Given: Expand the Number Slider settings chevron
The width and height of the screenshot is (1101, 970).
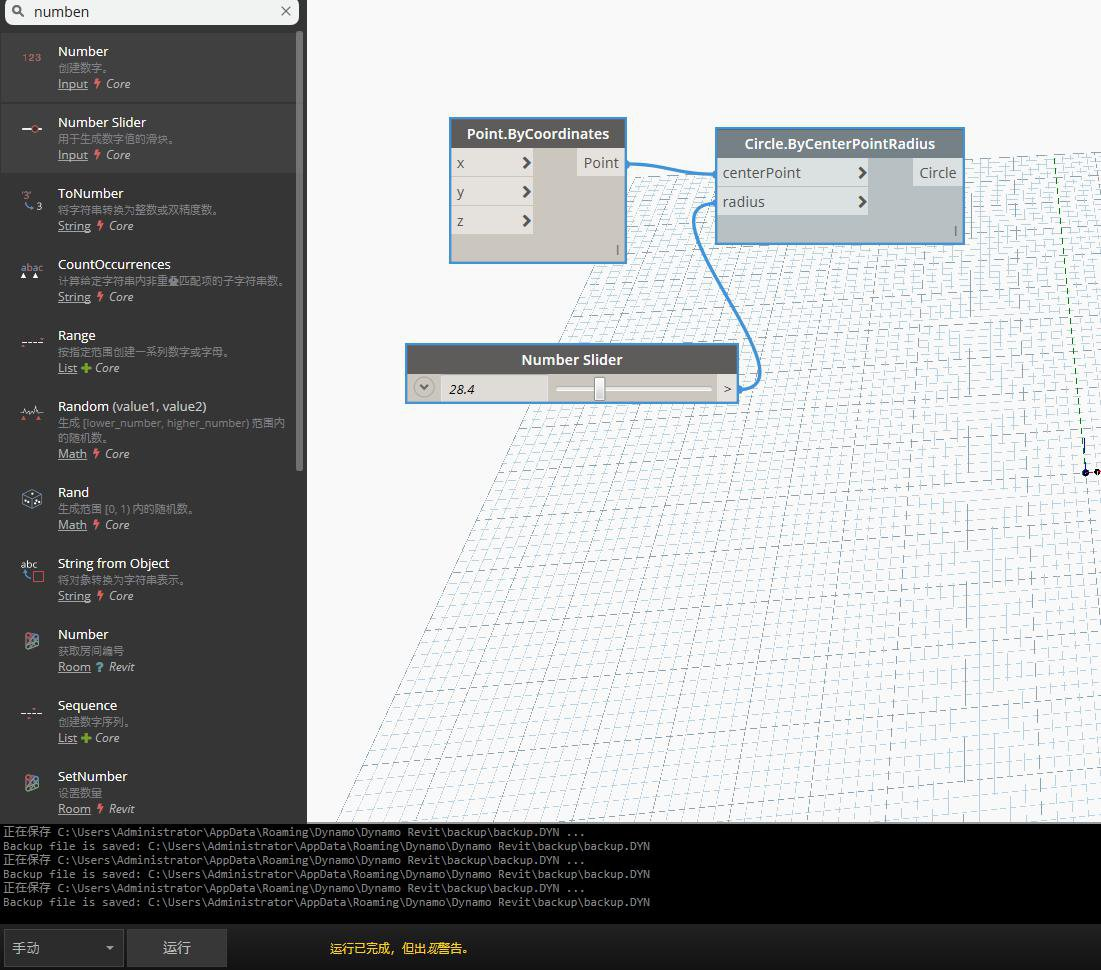Looking at the screenshot, I should pyautogui.click(x=424, y=388).
